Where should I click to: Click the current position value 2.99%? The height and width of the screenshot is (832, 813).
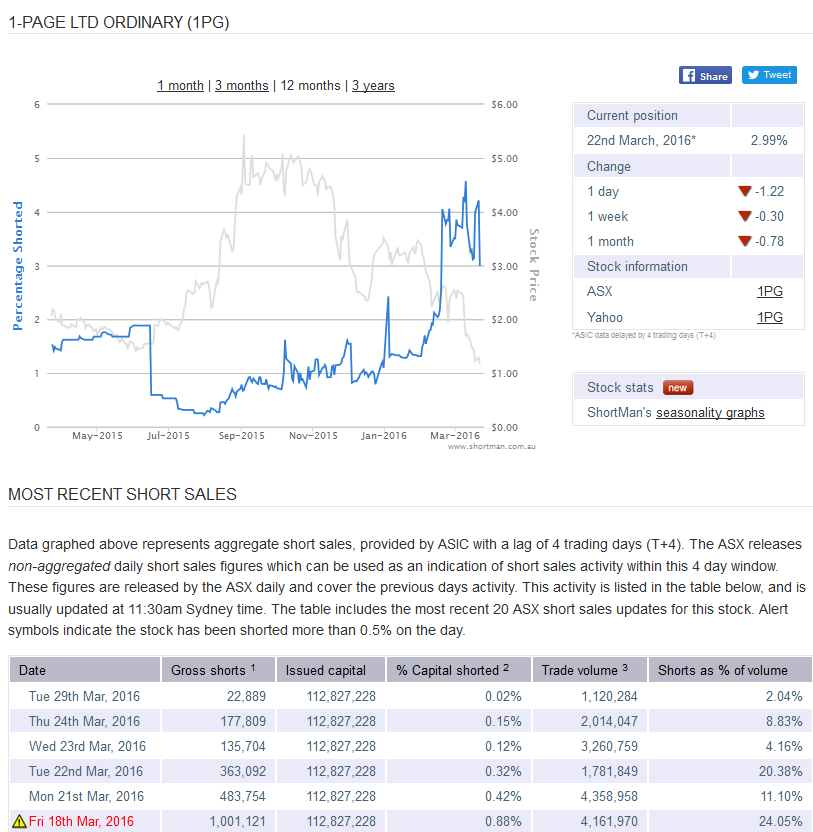tap(768, 140)
